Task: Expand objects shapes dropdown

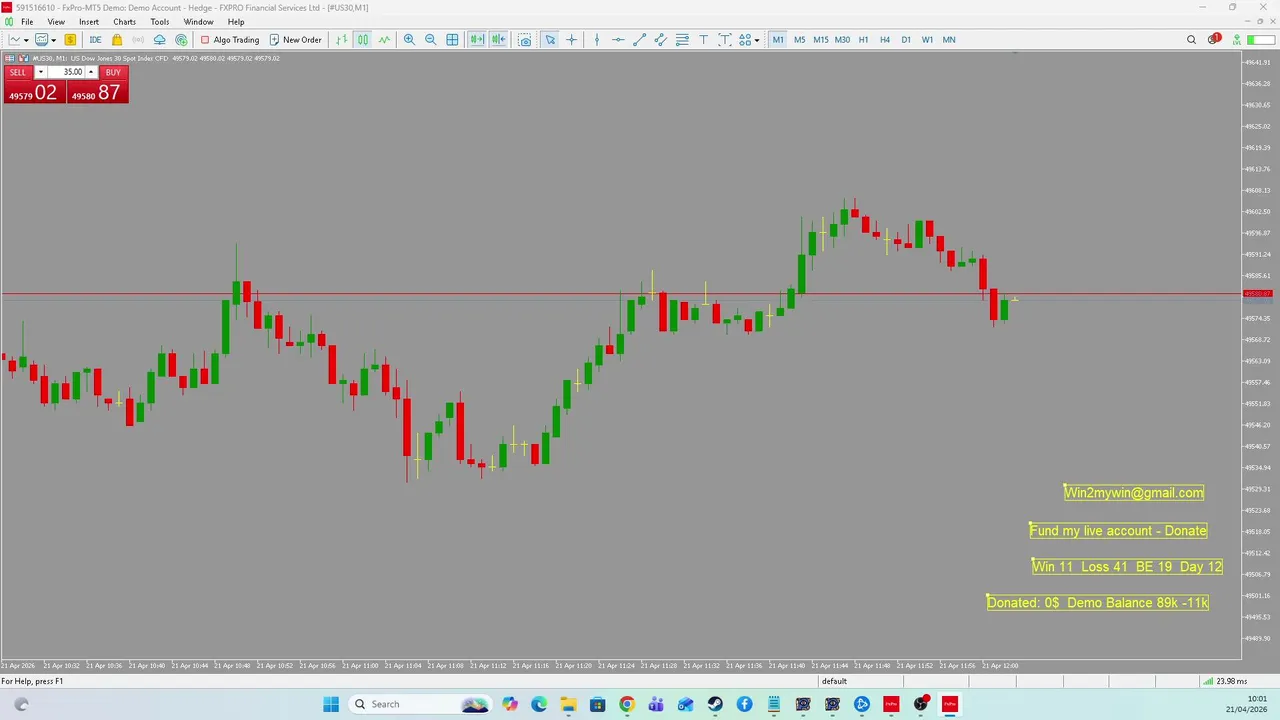Action: click(757, 40)
